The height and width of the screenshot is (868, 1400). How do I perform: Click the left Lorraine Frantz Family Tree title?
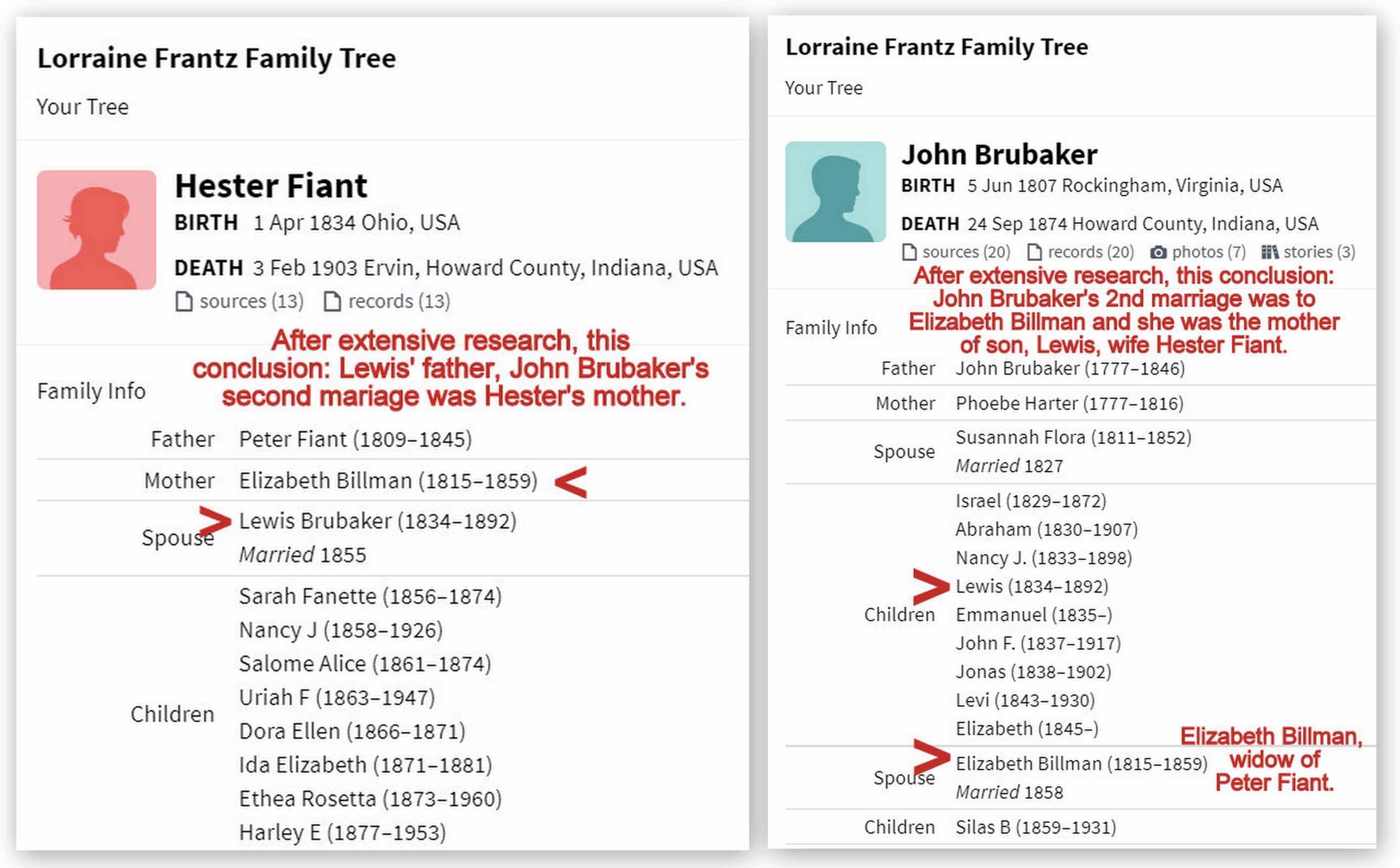coord(217,58)
